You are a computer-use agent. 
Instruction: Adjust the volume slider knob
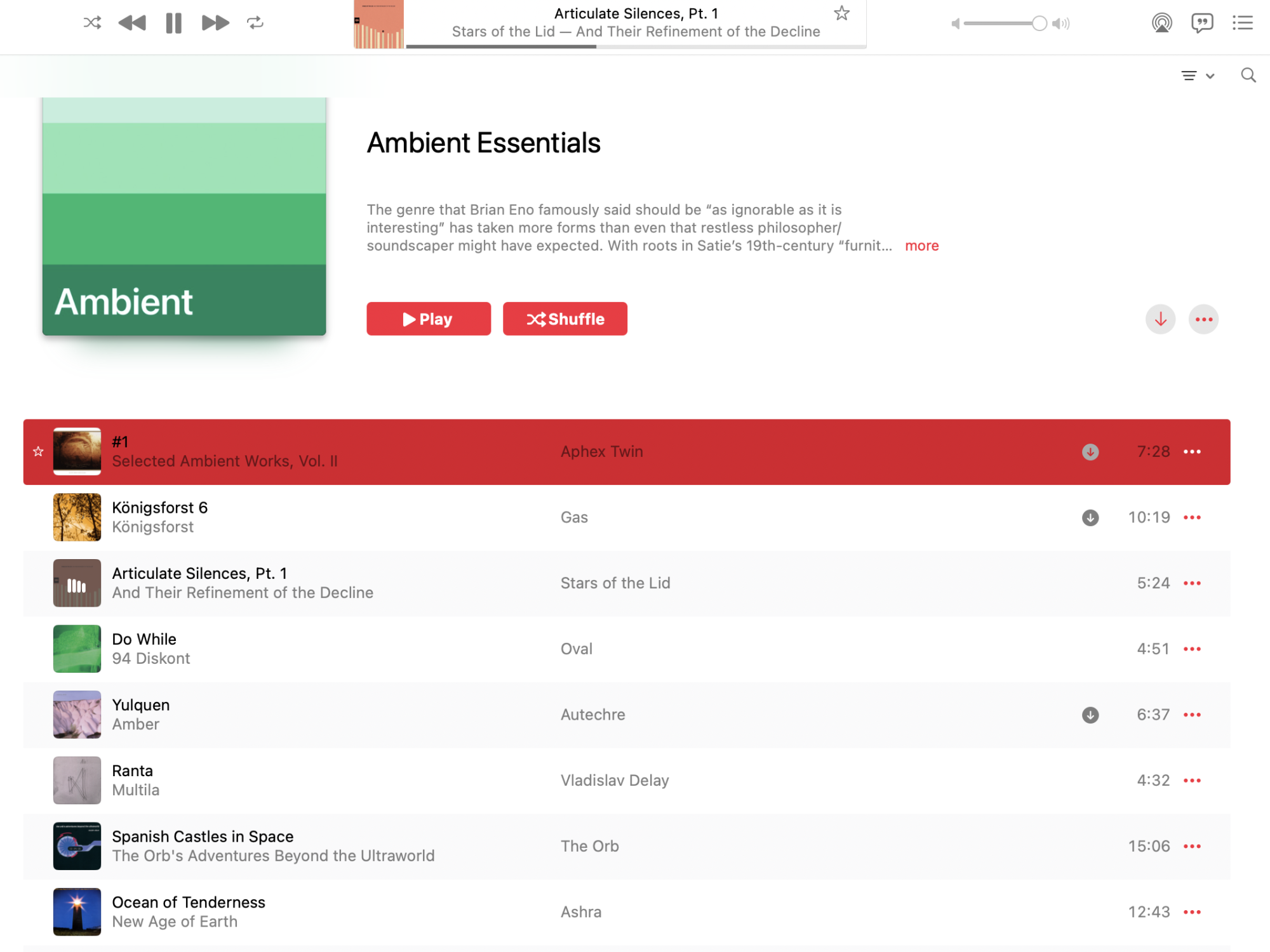[1039, 23]
